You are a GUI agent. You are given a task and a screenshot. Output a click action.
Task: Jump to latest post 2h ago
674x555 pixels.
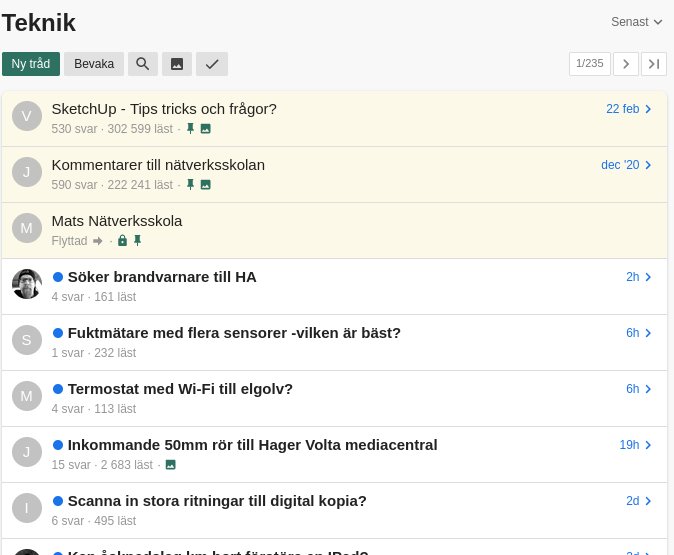tap(638, 277)
